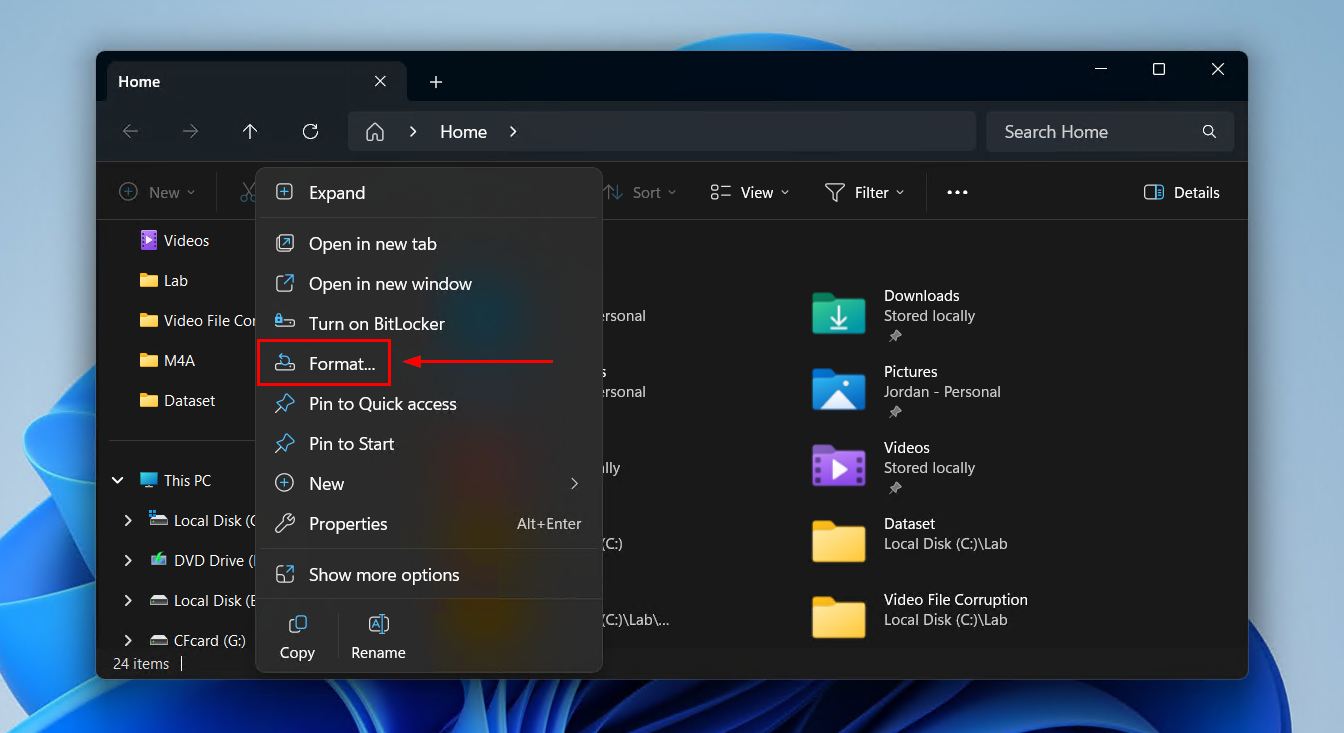The width and height of the screenshot is (1344, 733).
Task: Open the Filter dropdown
Action: (865, 193)
